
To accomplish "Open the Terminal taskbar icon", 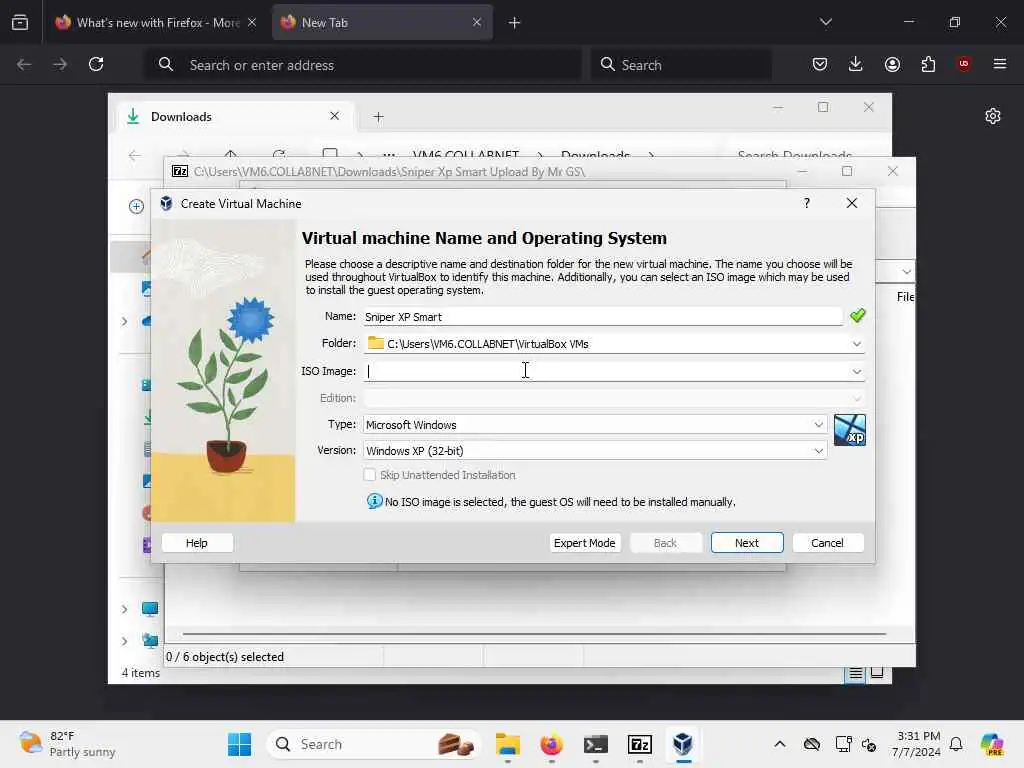I will coord(596,744).
